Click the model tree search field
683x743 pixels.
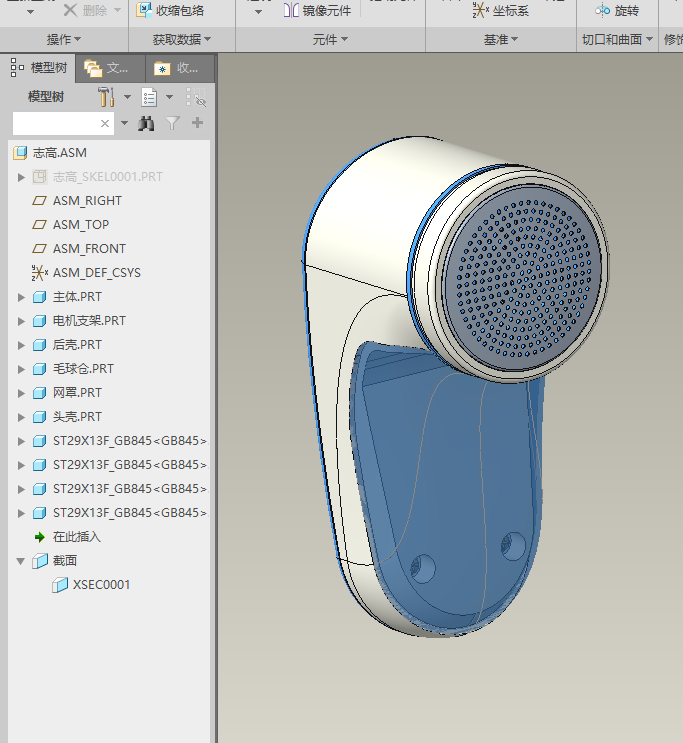pos(56,123)
